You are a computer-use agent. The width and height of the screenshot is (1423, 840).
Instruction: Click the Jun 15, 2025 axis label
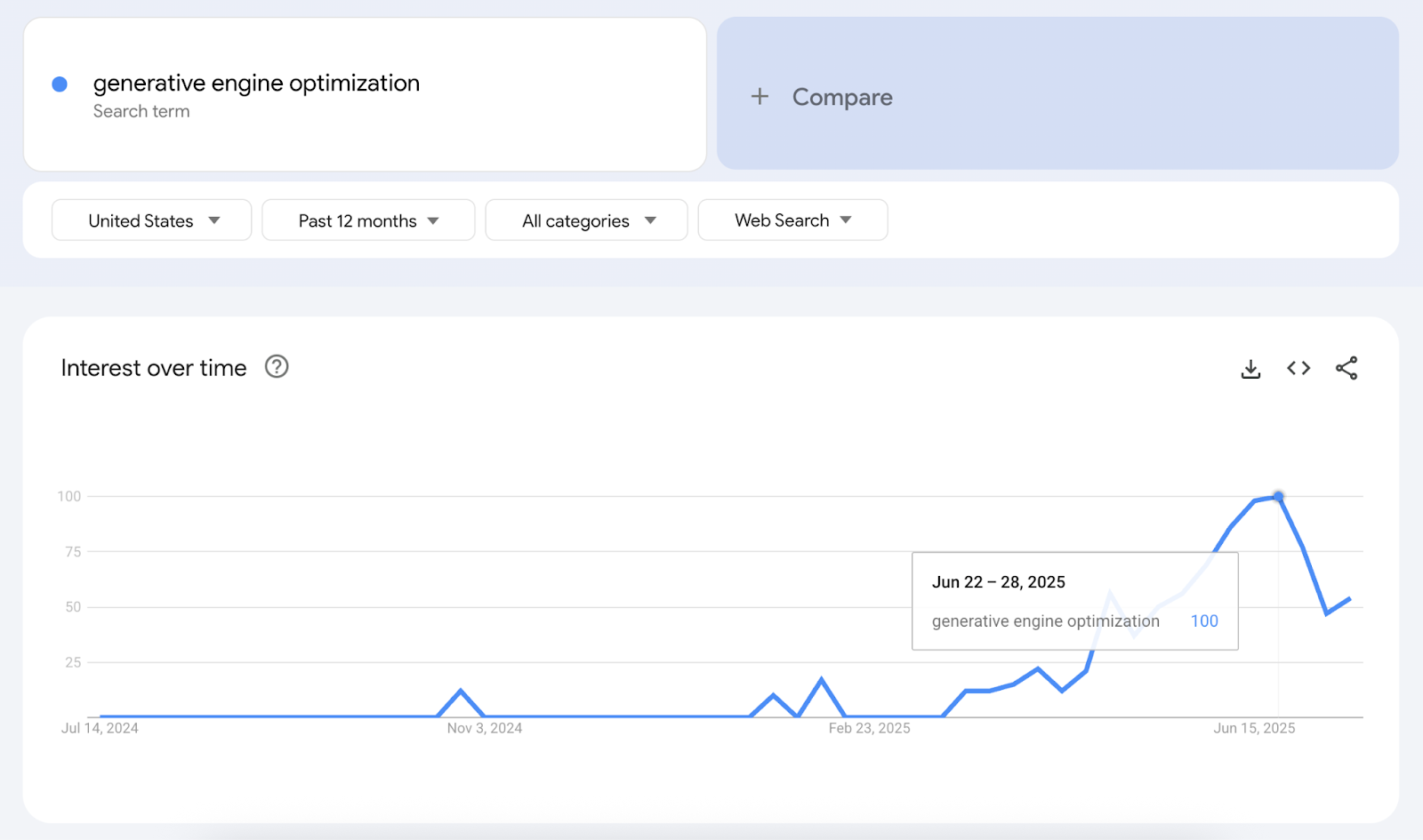pos(1254,728)
